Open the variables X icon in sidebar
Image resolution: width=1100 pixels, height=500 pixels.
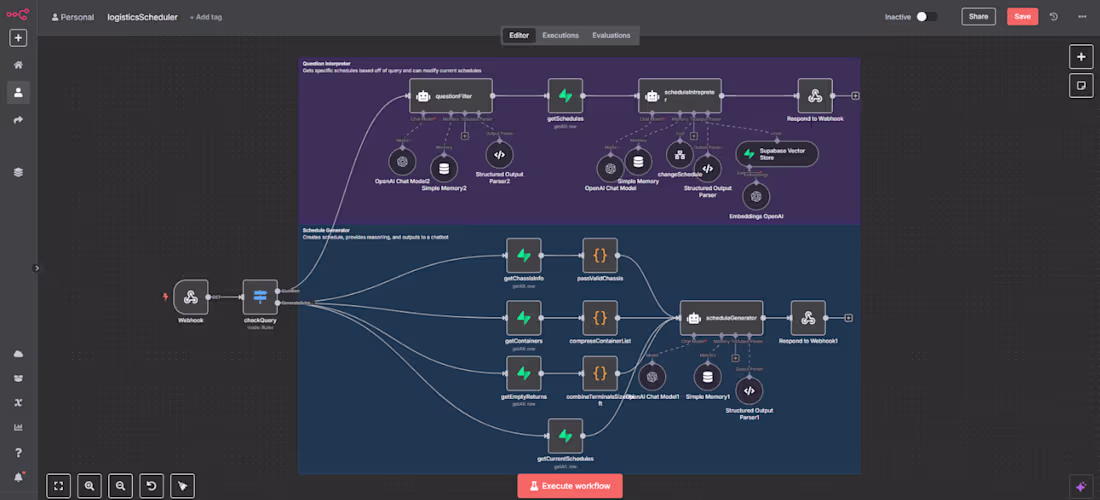[18, 403]
